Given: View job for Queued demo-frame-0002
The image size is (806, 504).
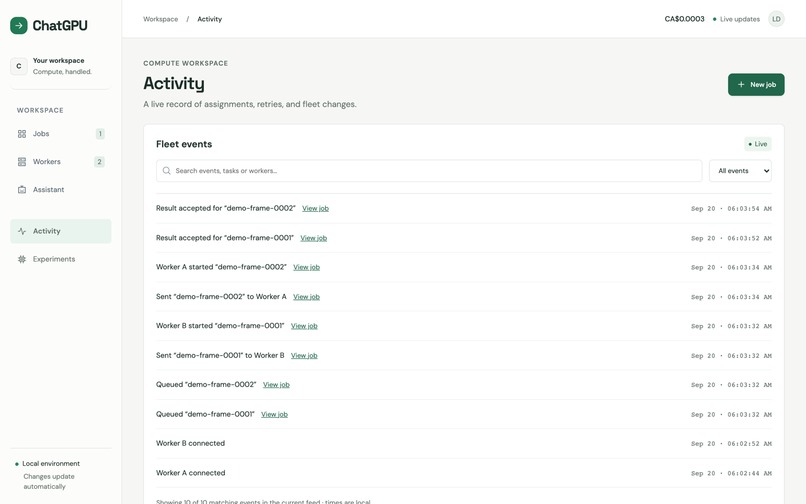Looking at the screenshot, I should tap(277, 385).
